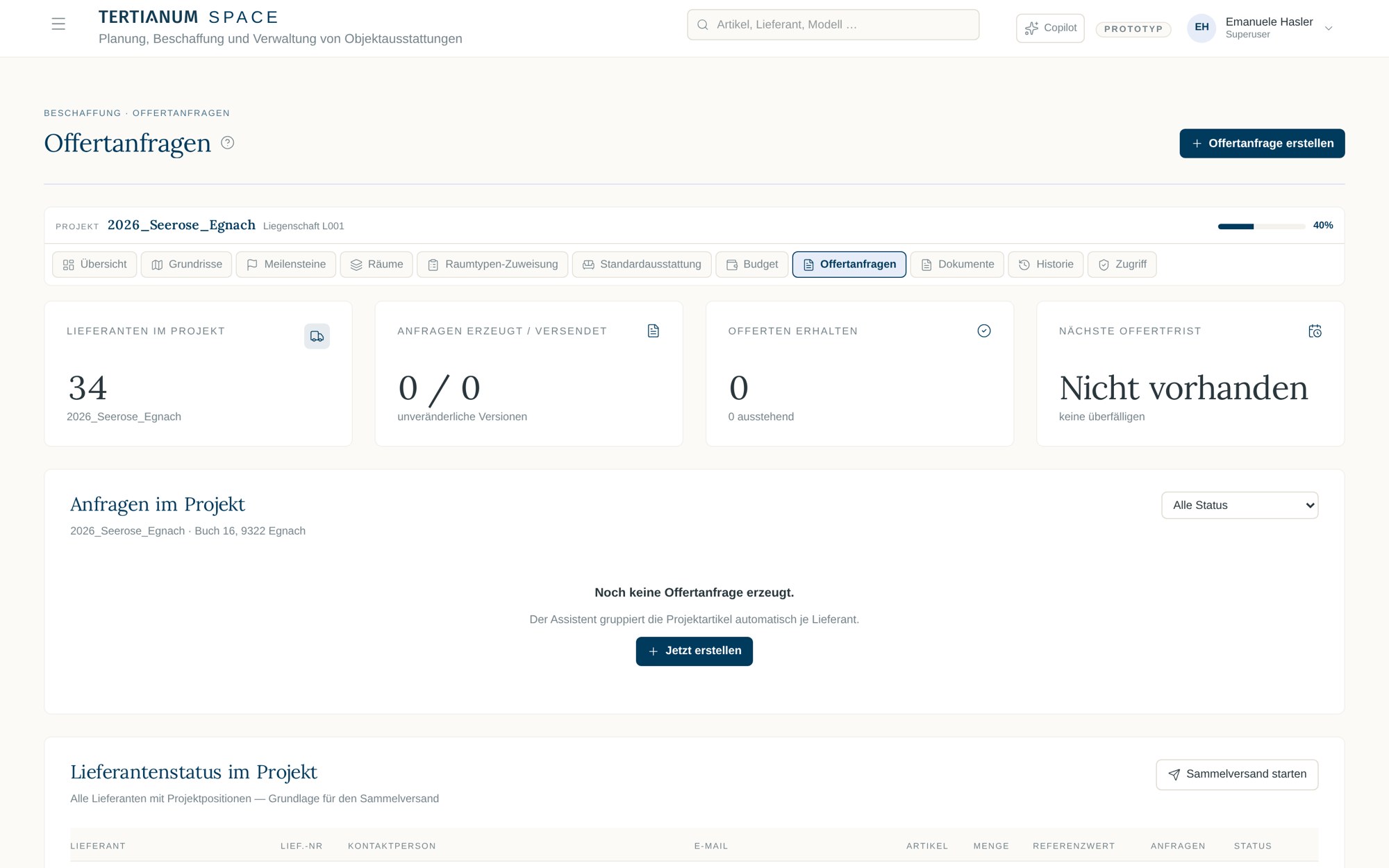
Task: Click the Jetzt erstellen button
Action: point(694,651)
